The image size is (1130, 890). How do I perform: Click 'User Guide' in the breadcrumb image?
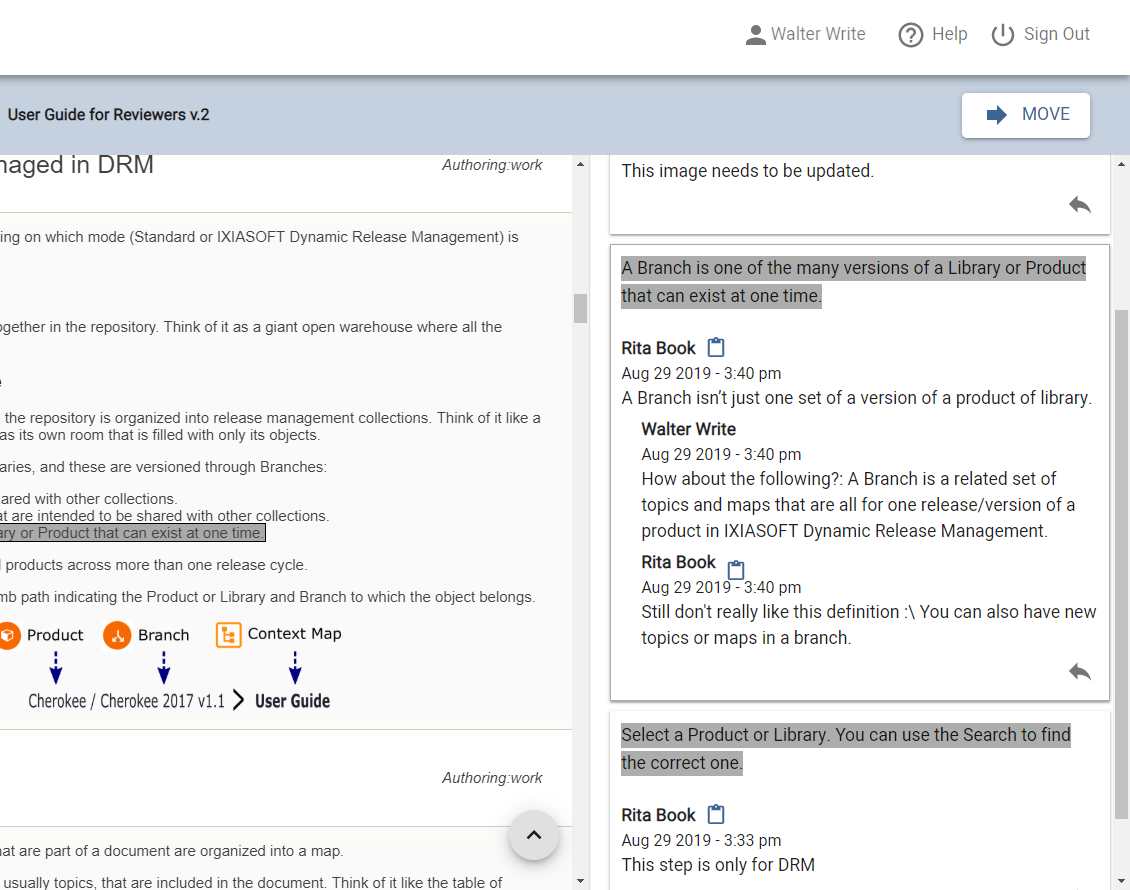tap(293, 701)
